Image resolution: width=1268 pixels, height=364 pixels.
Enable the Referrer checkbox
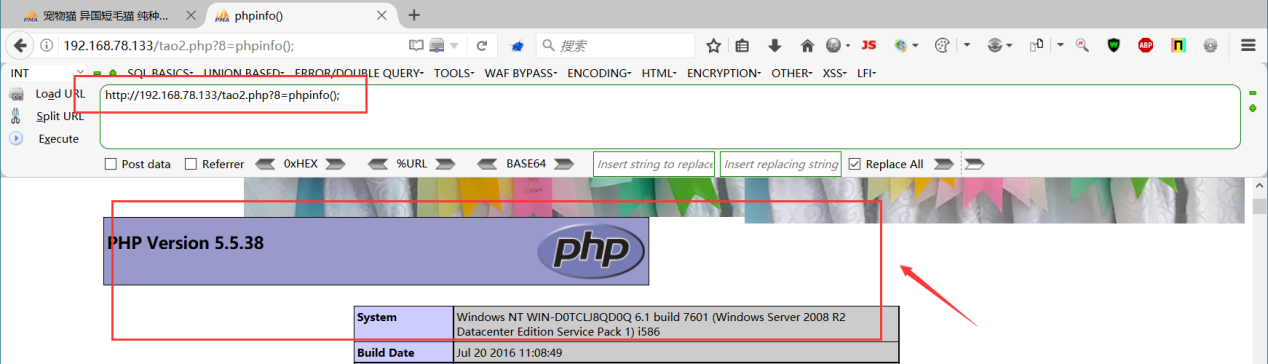click(191, 164)
